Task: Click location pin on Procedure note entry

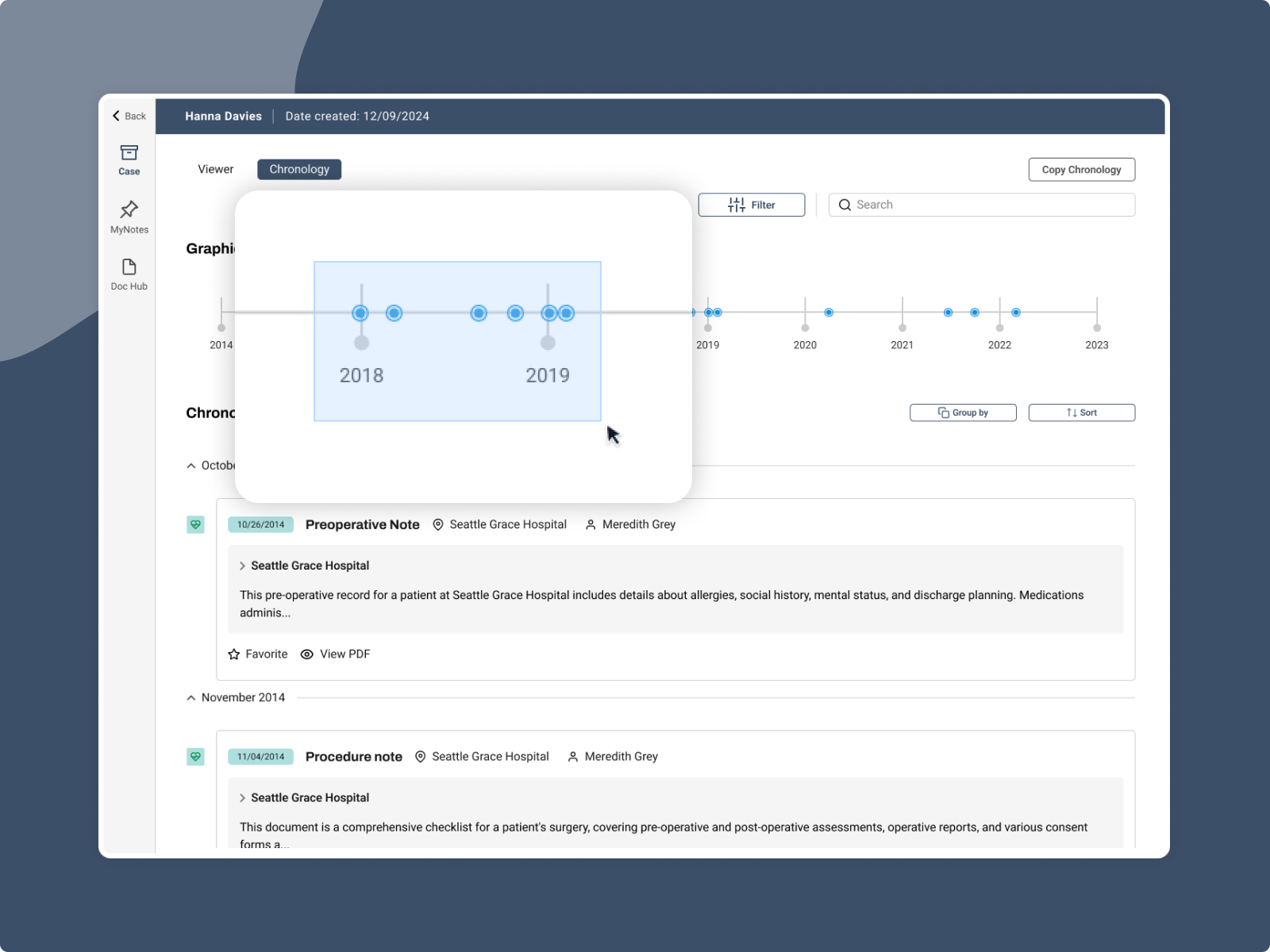Action: [x=421, y=757]
